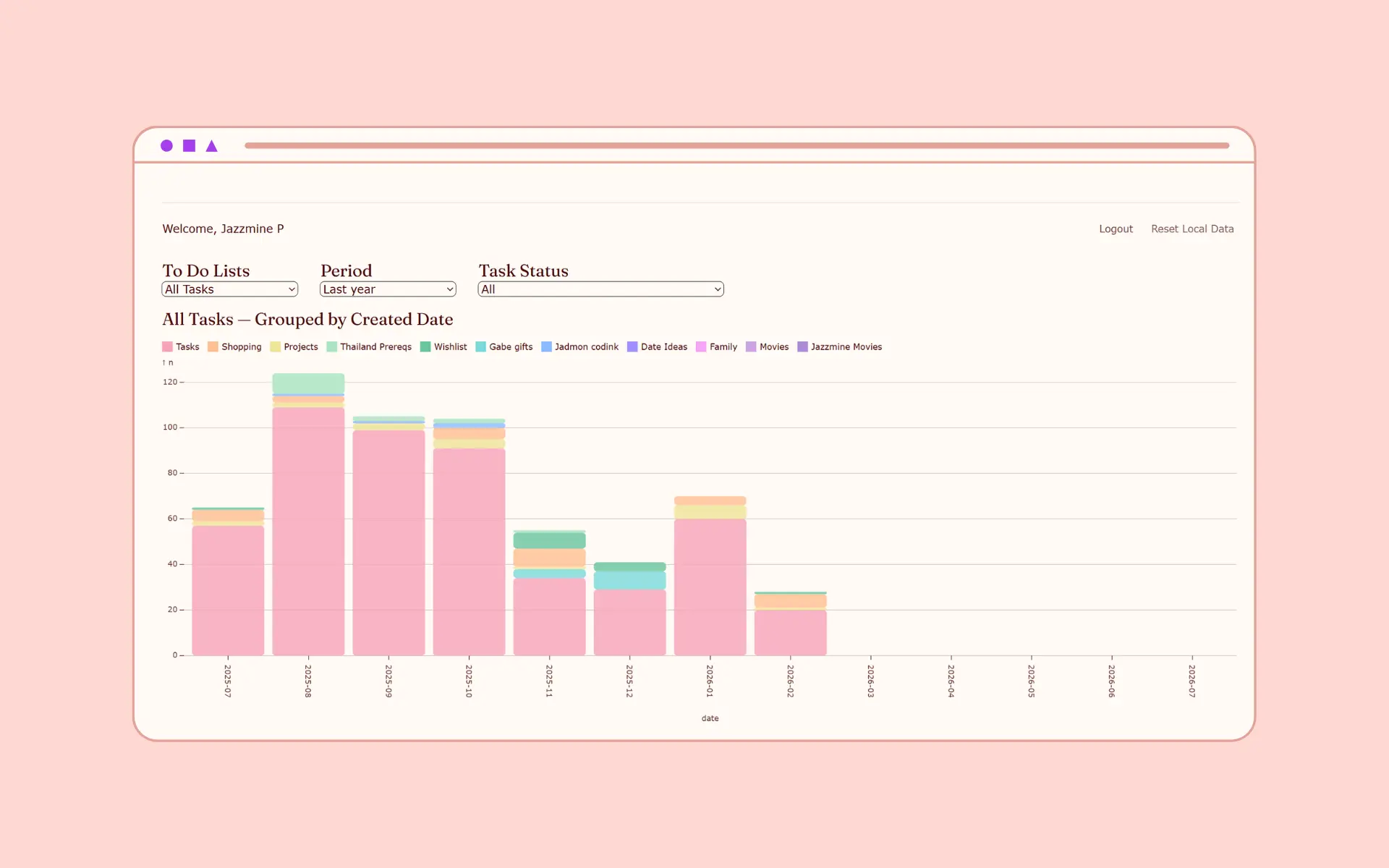Select the pink Tasks legend swatch

(x=167, y=346)
